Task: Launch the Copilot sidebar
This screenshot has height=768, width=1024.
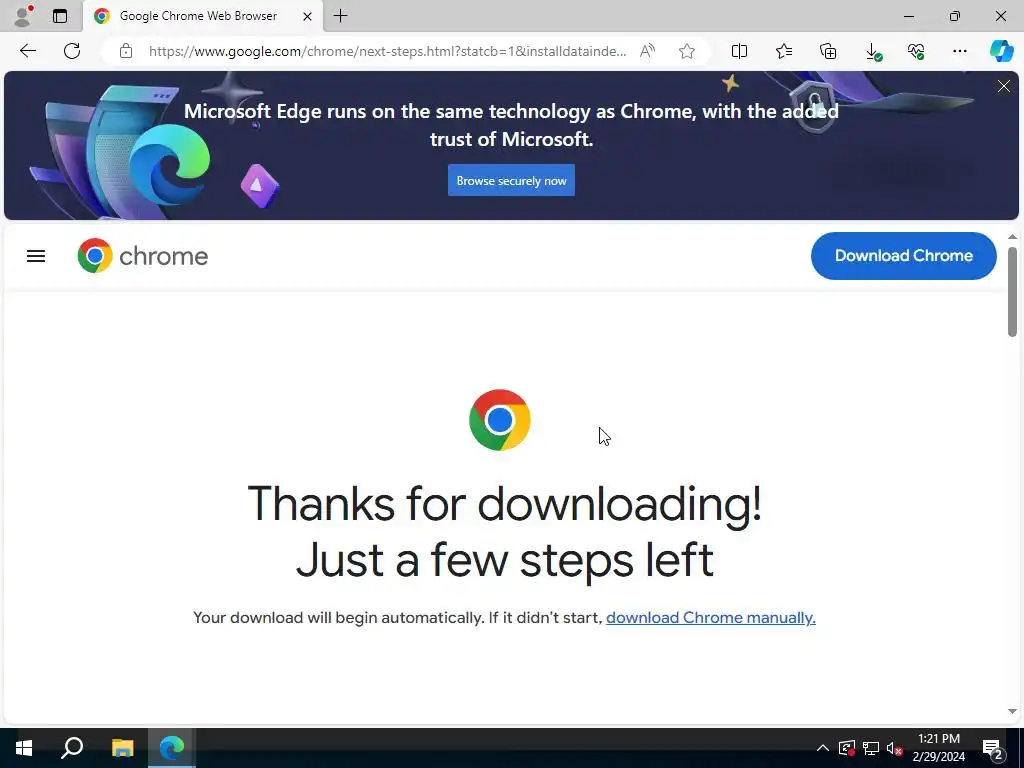Action: (x=1001, y=51)
